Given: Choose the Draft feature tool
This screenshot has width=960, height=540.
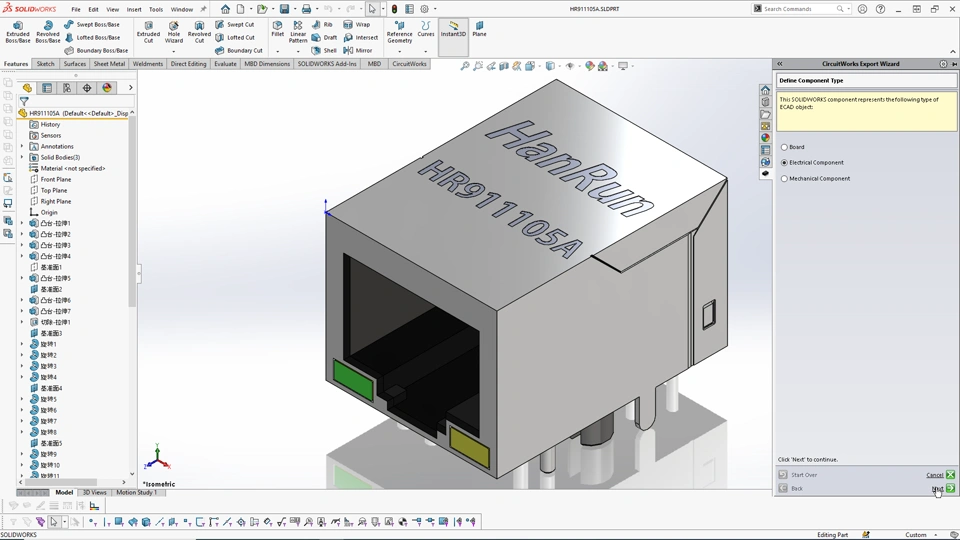Looking at the screenshot, I should tap(324, 37).
